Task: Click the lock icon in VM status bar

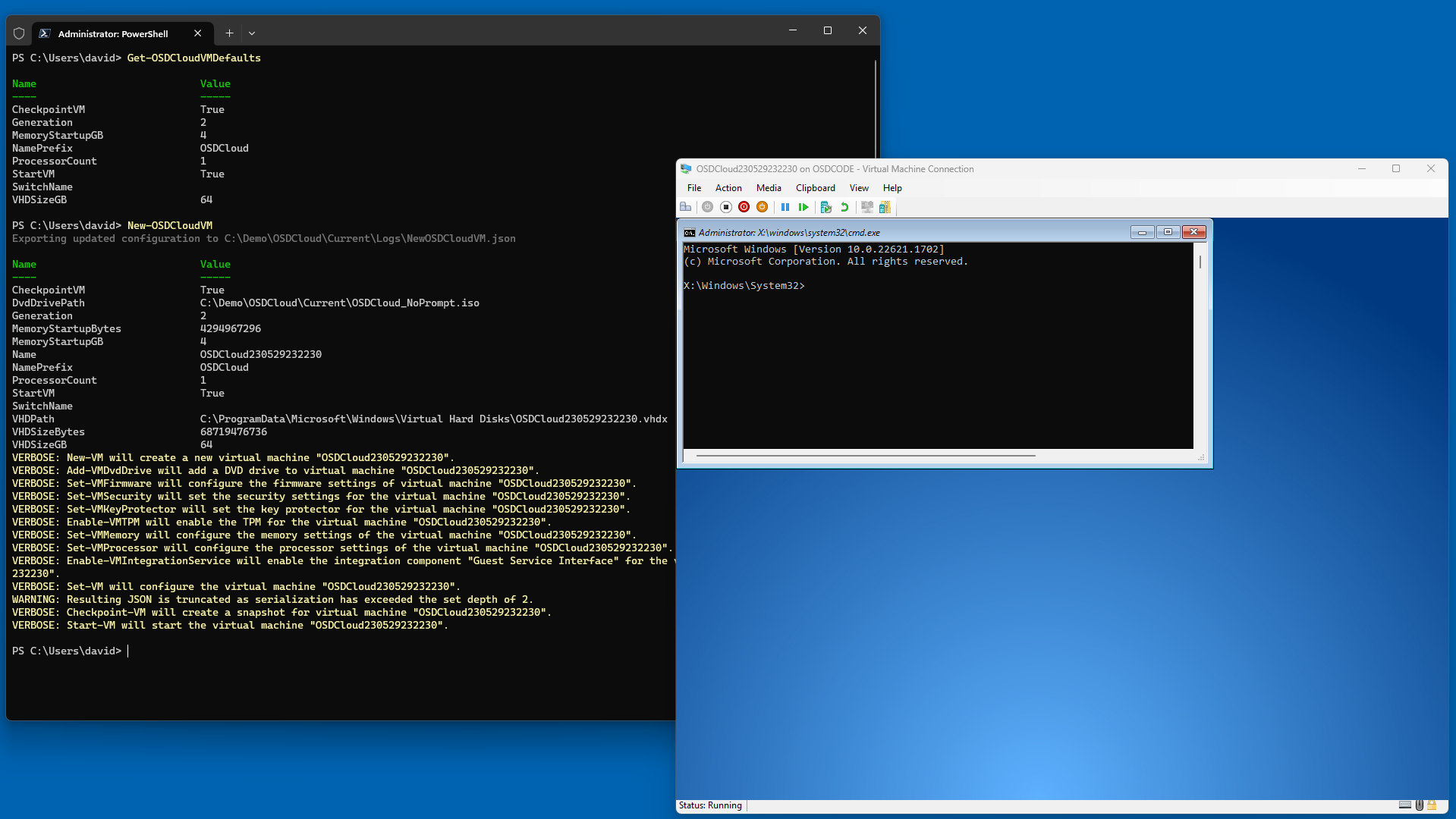Action: tap(1432, 805)
